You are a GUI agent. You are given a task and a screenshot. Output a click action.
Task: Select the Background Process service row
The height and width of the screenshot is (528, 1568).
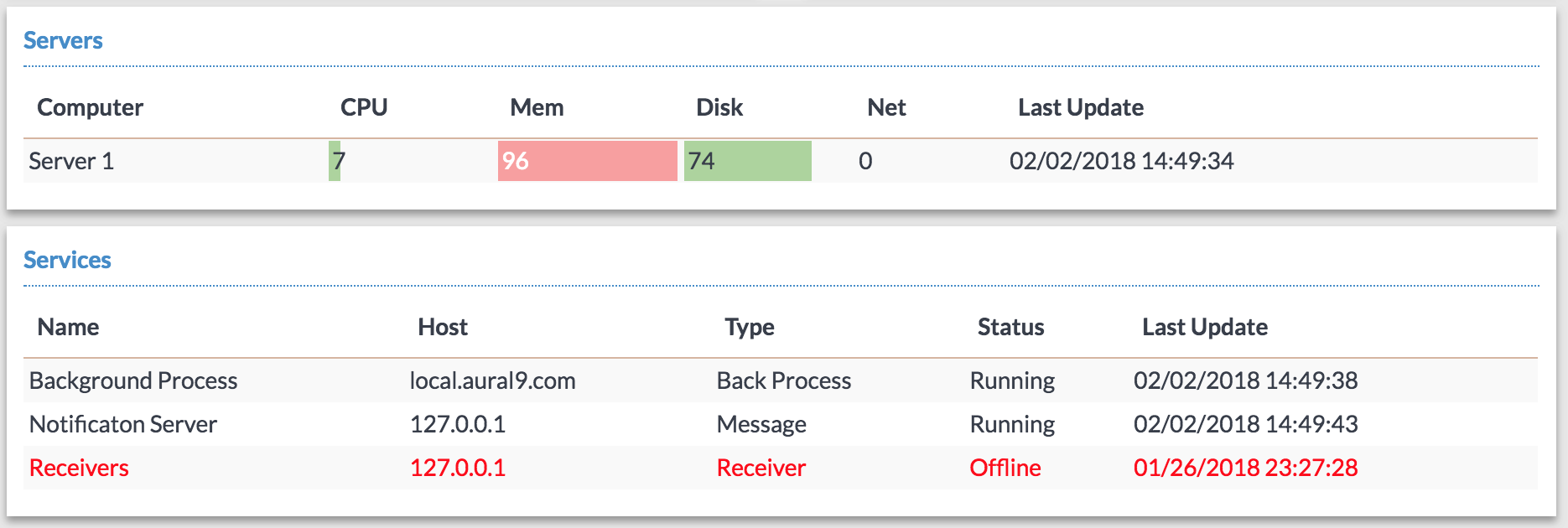(x=133, y=380)
